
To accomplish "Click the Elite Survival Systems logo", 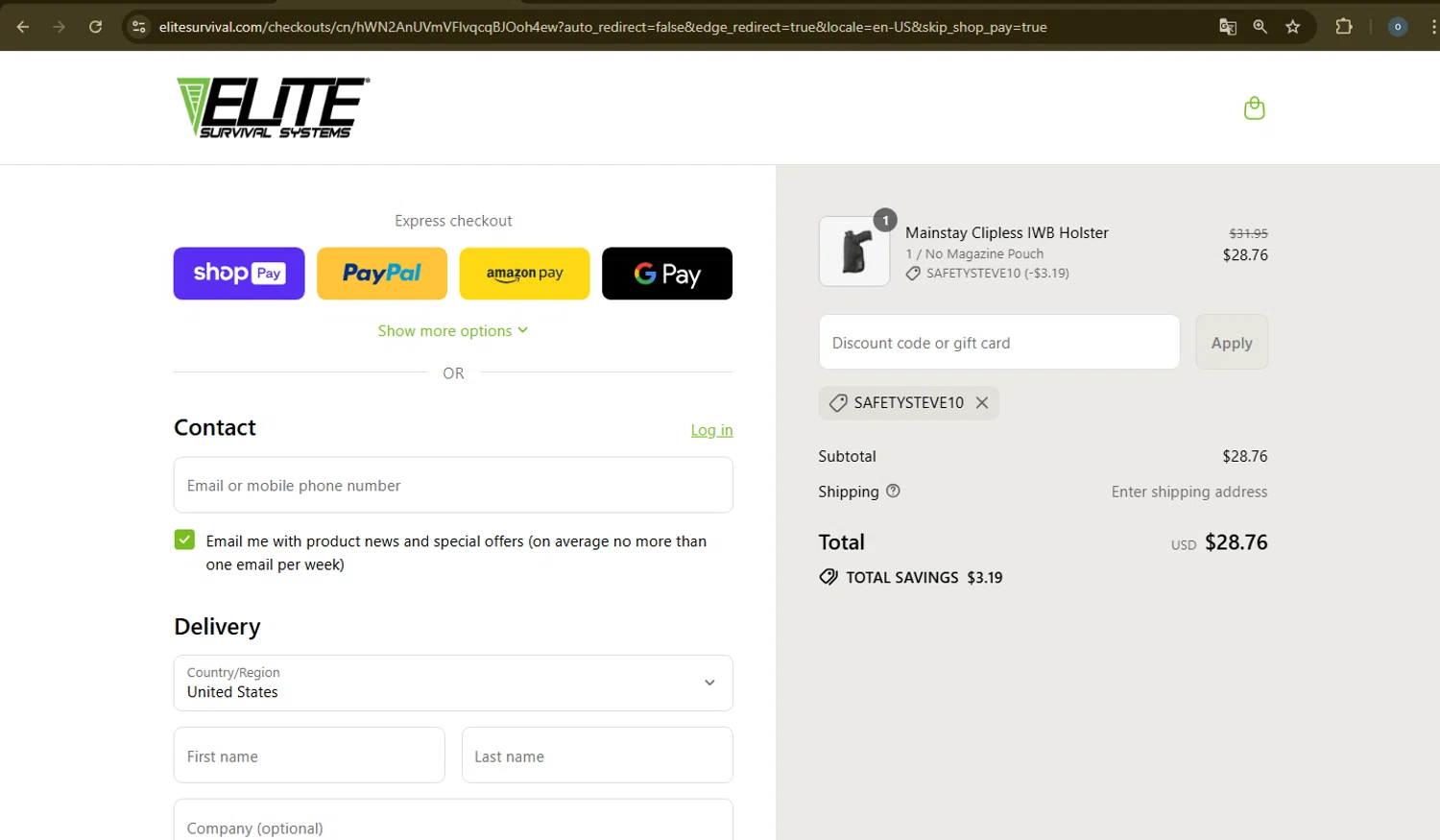I will tap(273, 108).
